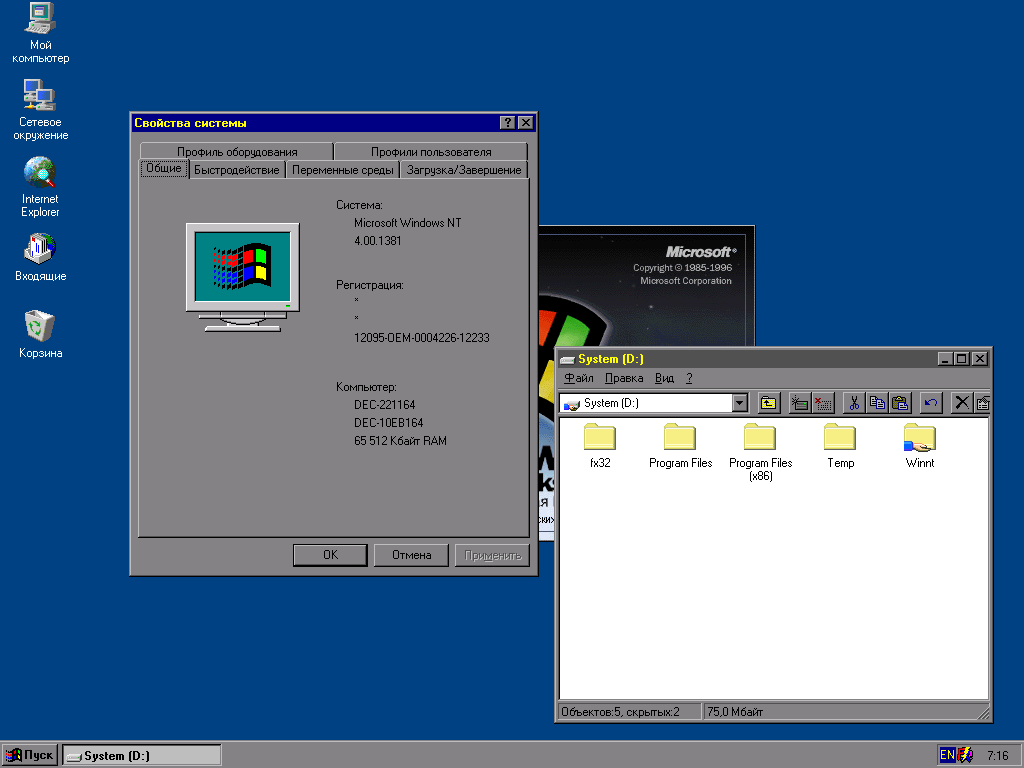
Task: Click the Paste clipboard icon
Action: (x=900, y=403)
